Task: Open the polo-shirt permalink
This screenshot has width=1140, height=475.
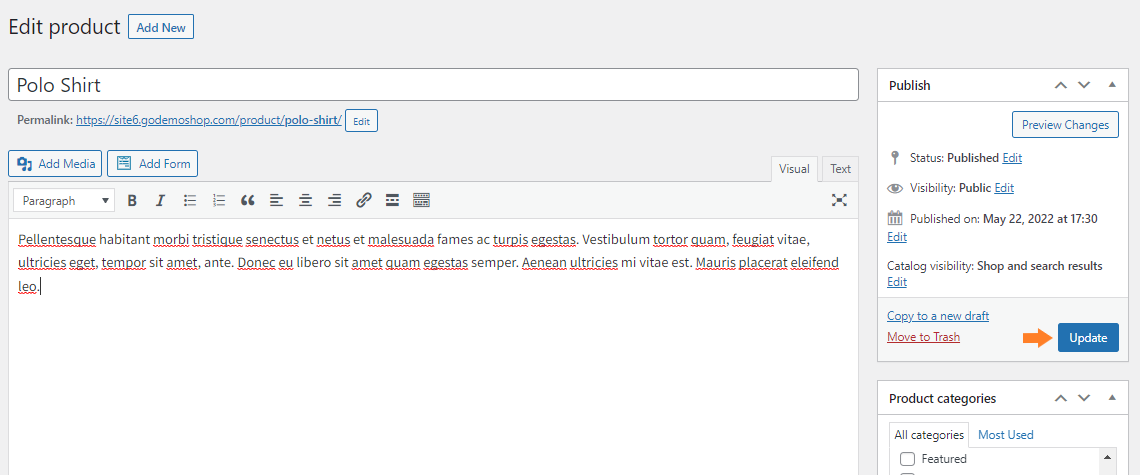Action: click(209, 120)
